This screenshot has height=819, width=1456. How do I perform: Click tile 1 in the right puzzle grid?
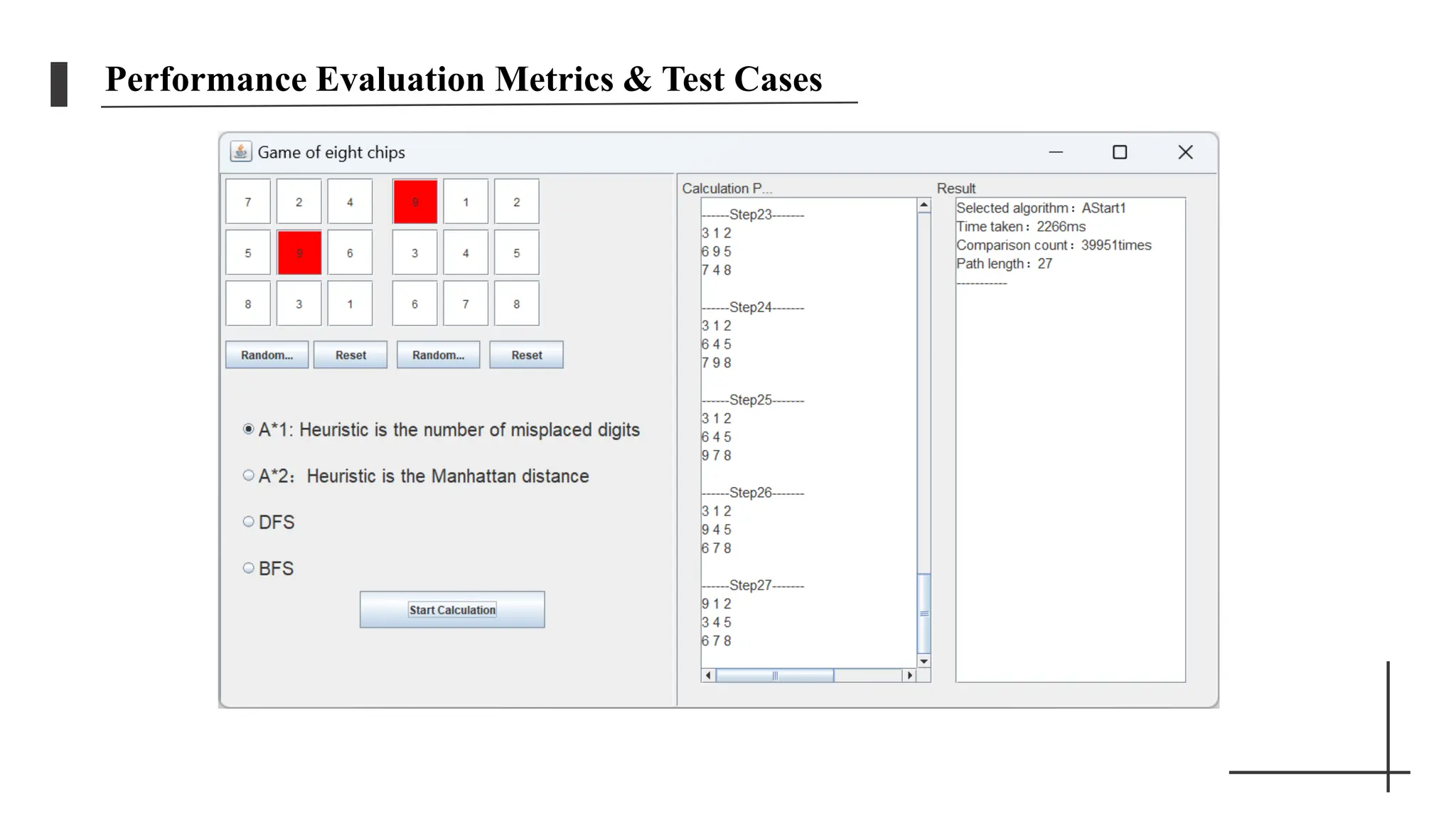466,202
